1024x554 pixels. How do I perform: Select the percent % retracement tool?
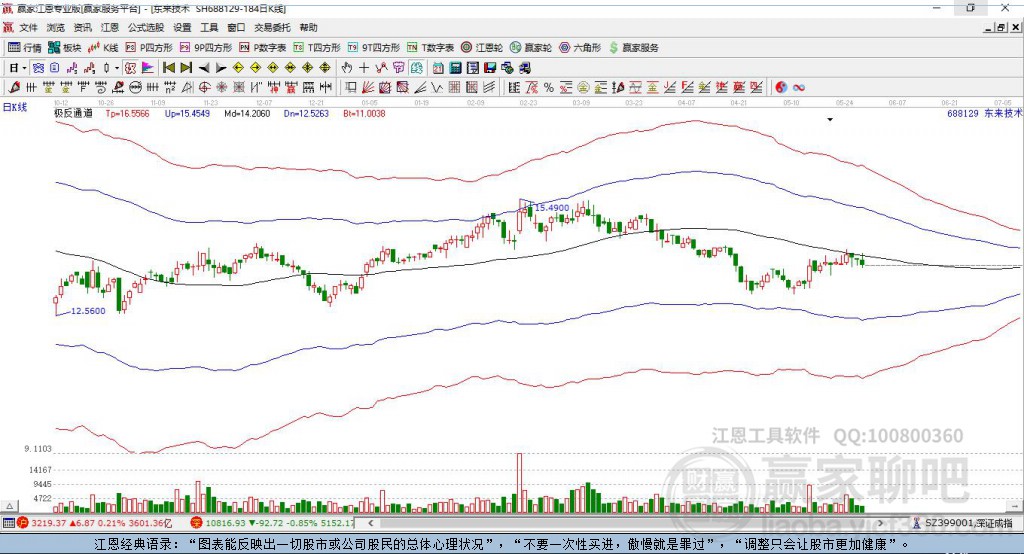[x=549, y=87]
